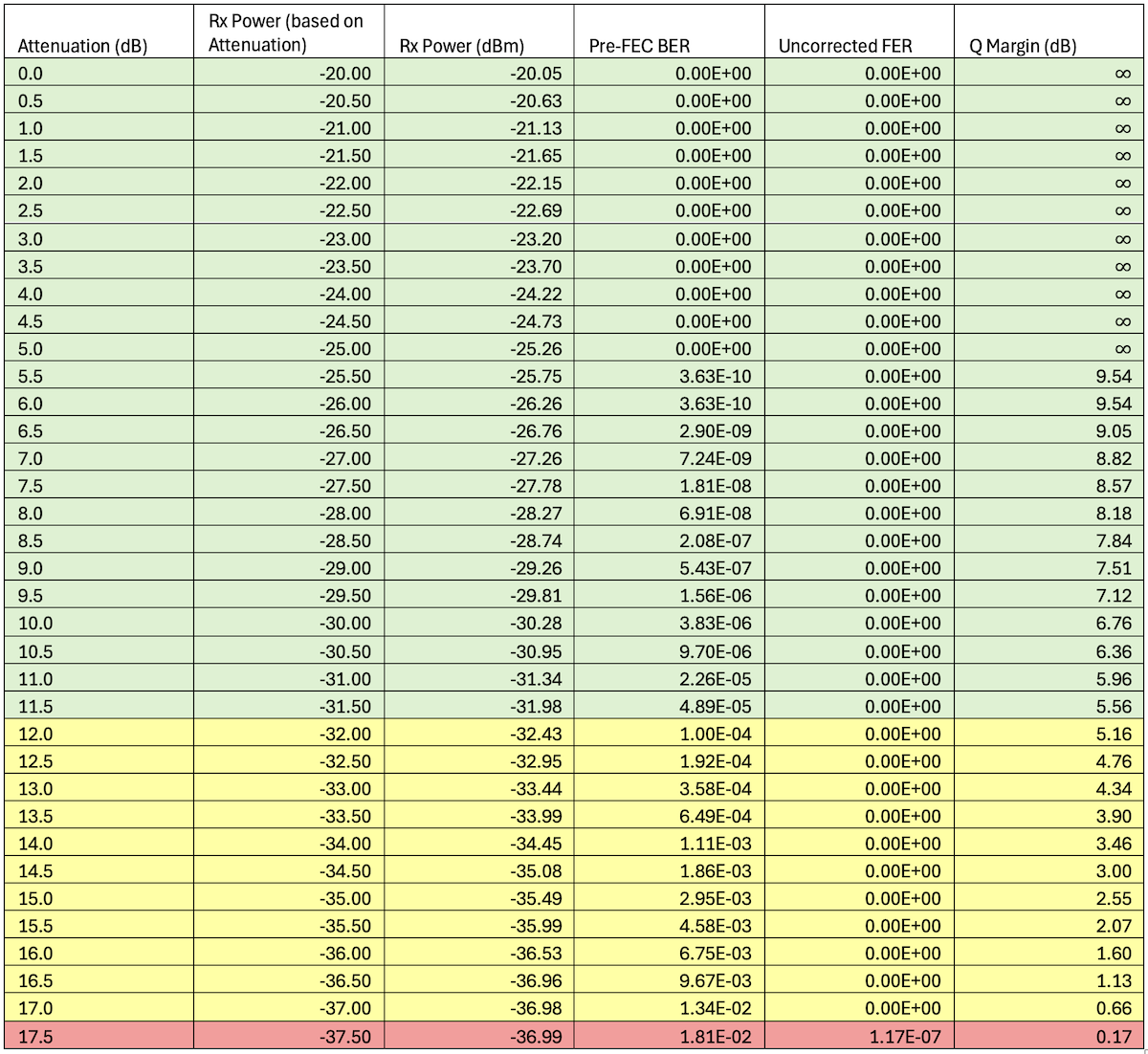Select the Pre-FEC BER cell showing 2.95E-03
This screenshot has height=1054, width=1148.
670,899
